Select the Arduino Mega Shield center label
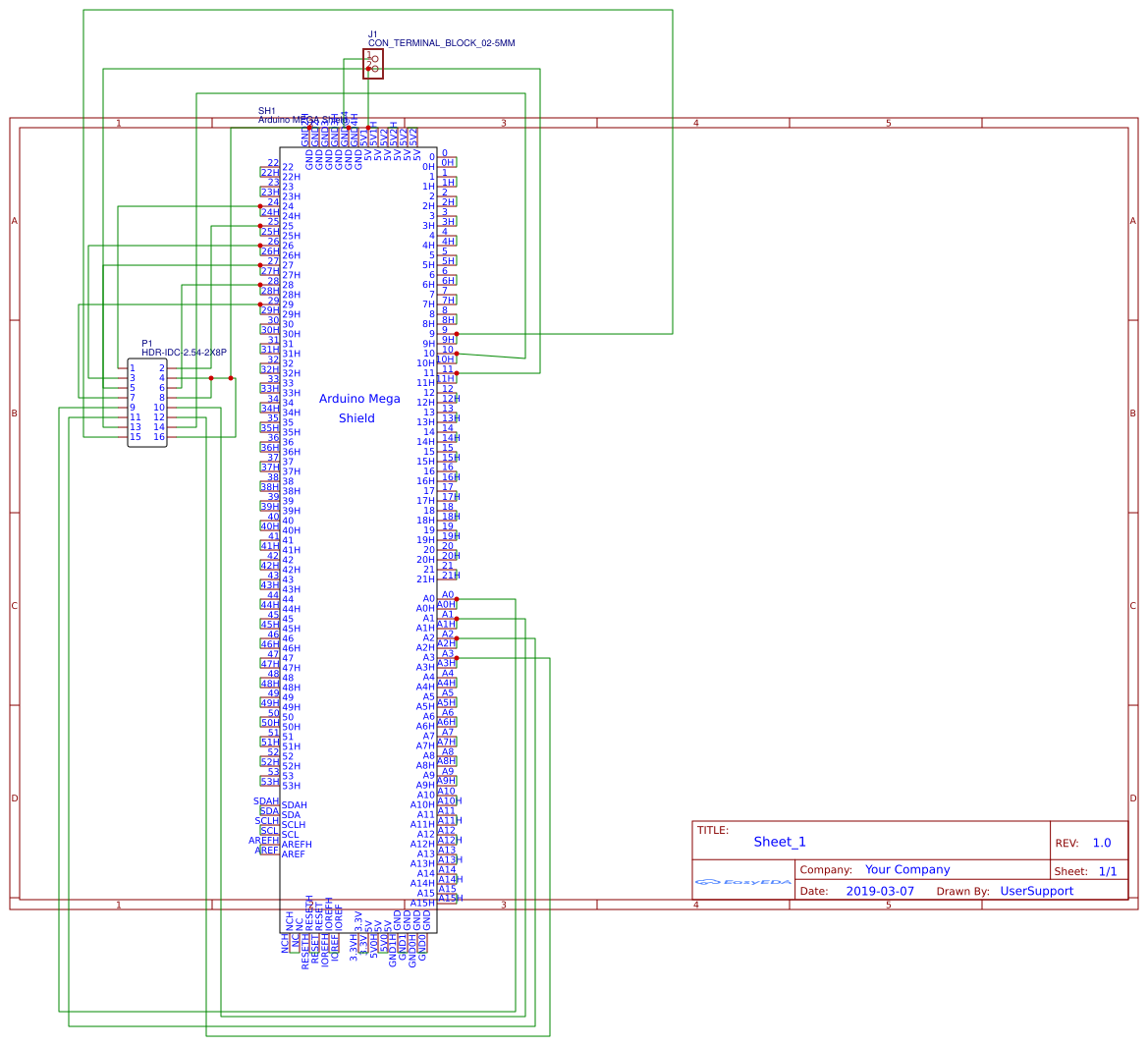Image resolution: width=1148 pixels, height=1046 pixels. [x=358, y=409]
